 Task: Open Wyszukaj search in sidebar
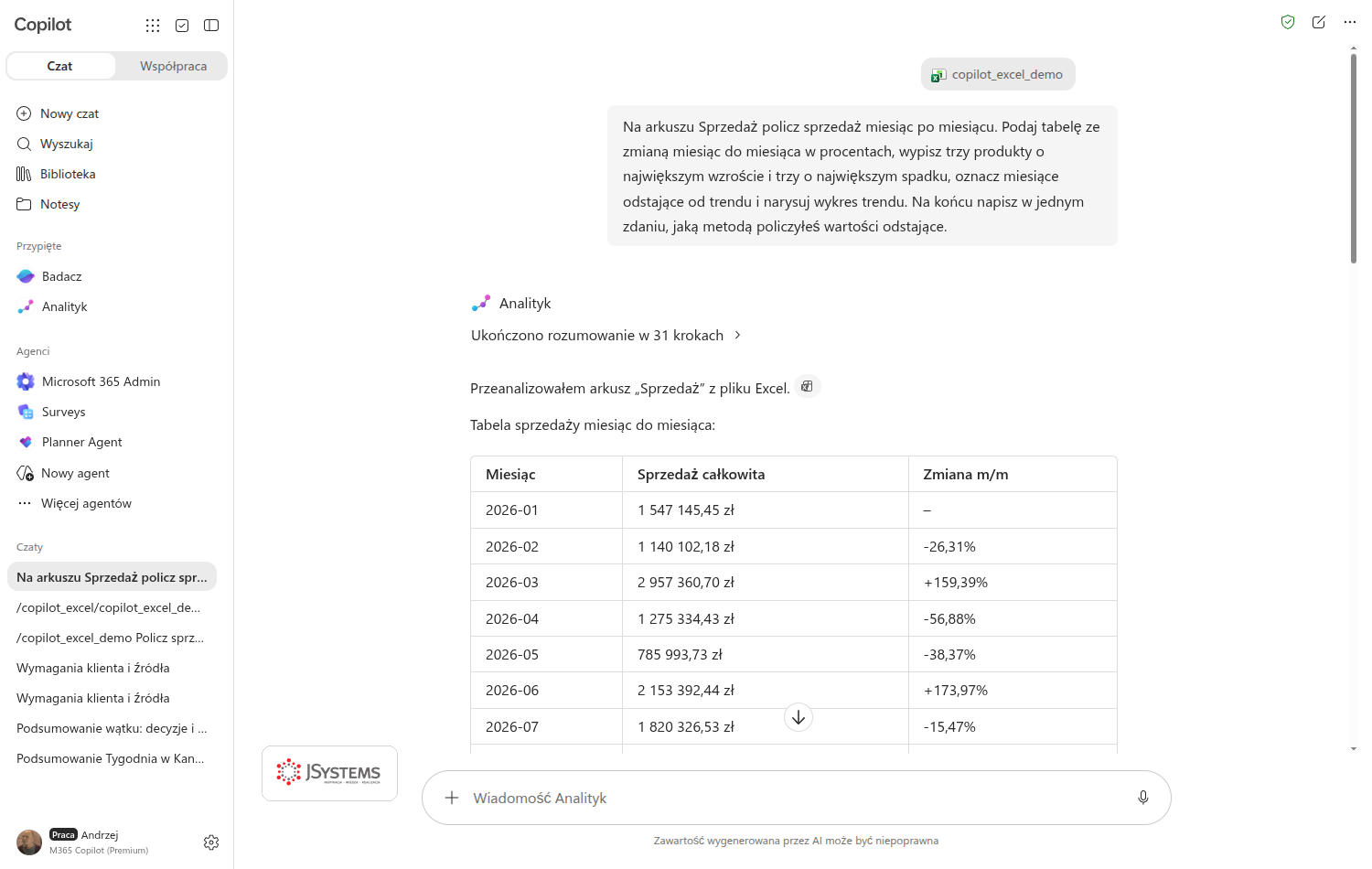pos(116,144)
